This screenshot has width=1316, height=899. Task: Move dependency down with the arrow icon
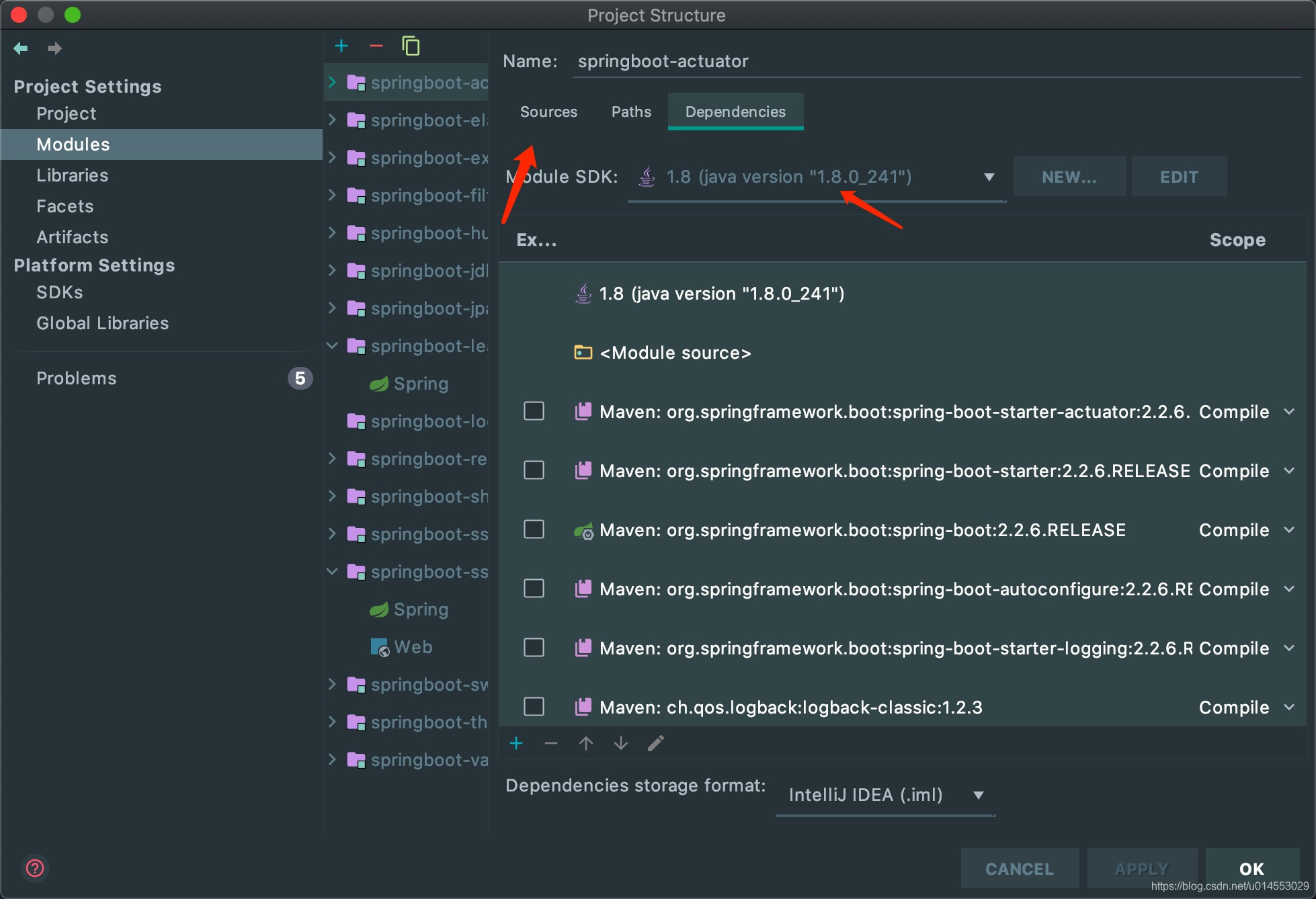pos(621,743)
